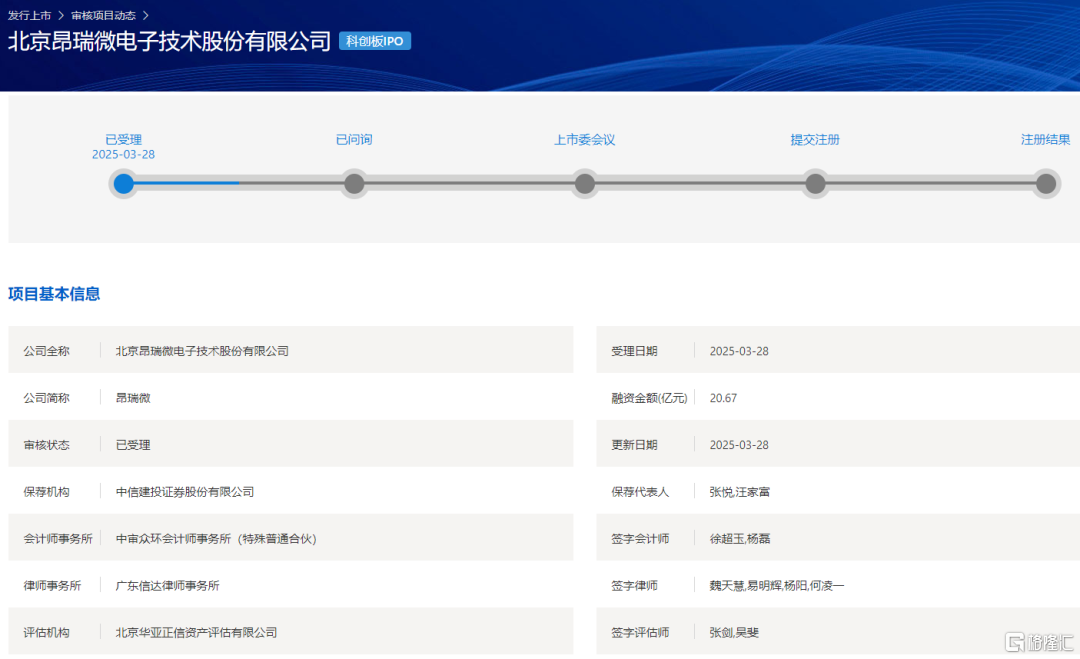Click the 更新日期 field label
Screen dimensions: 1080x659
(x=634, y=445)
